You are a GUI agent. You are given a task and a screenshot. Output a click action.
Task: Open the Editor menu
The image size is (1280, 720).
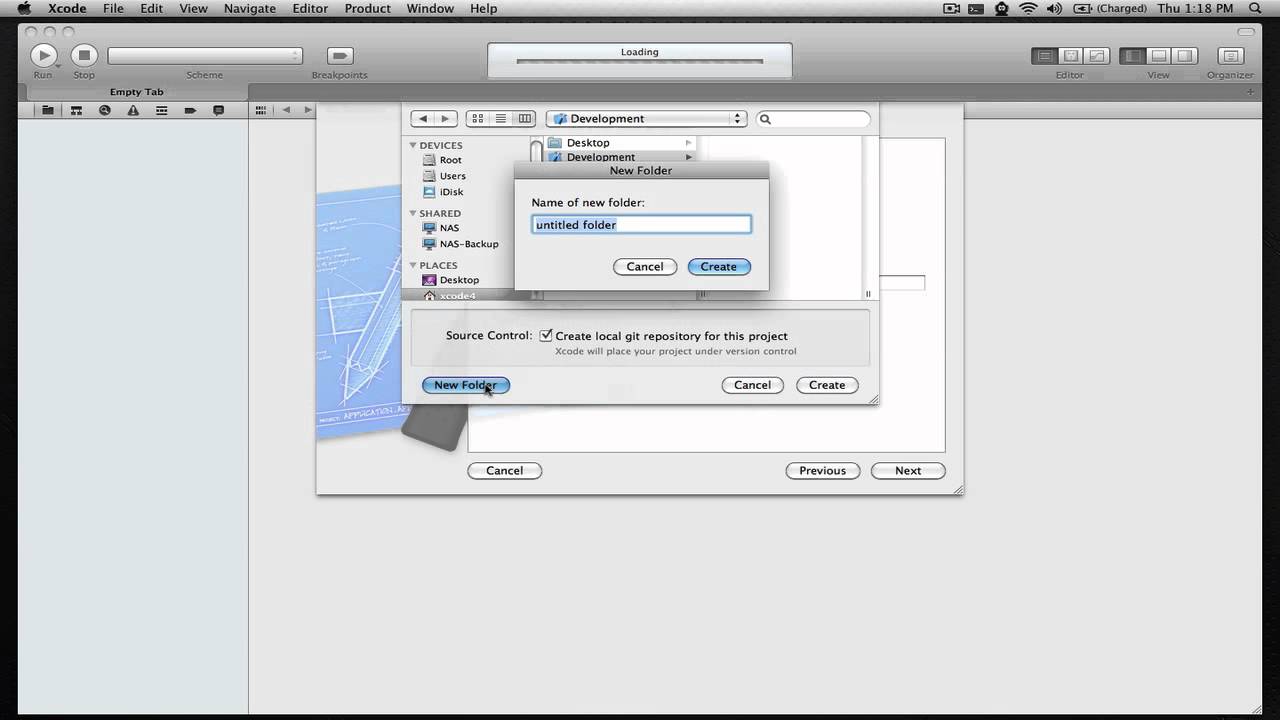pos(310,8)
